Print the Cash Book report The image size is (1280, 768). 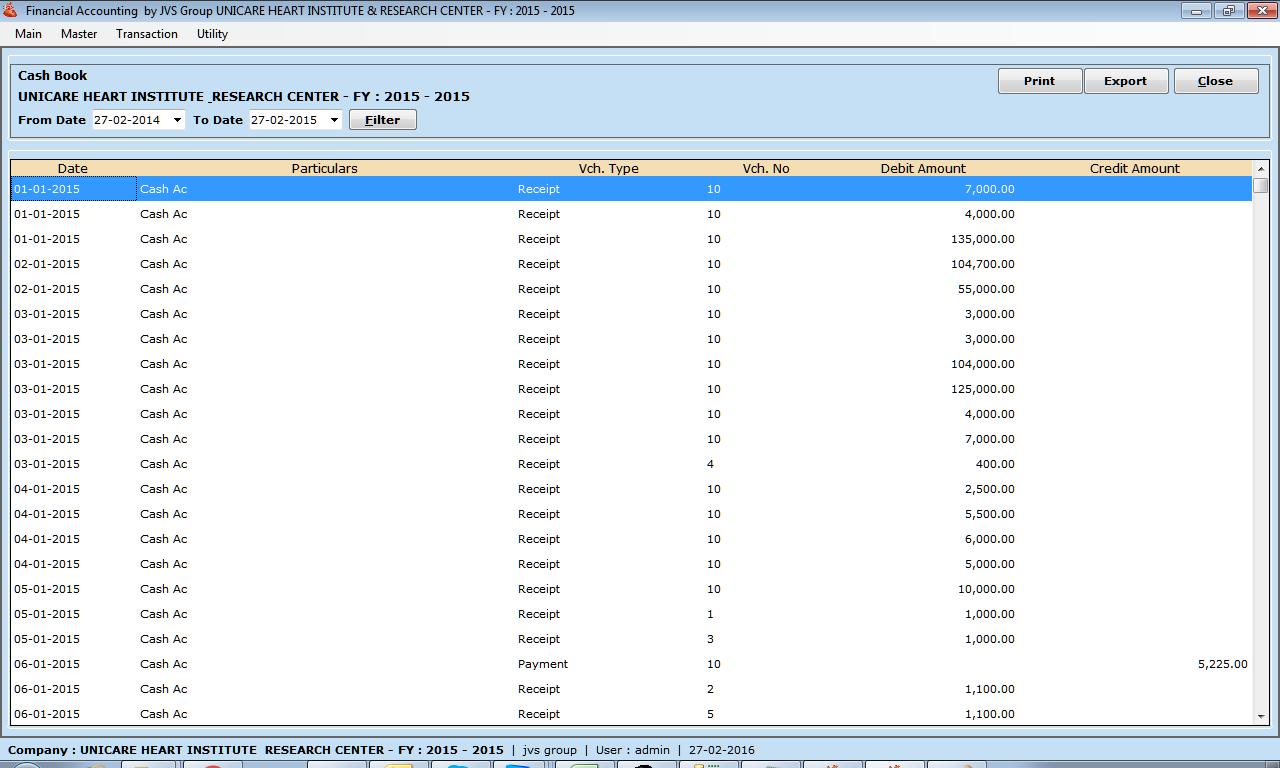coord(1039,81)
